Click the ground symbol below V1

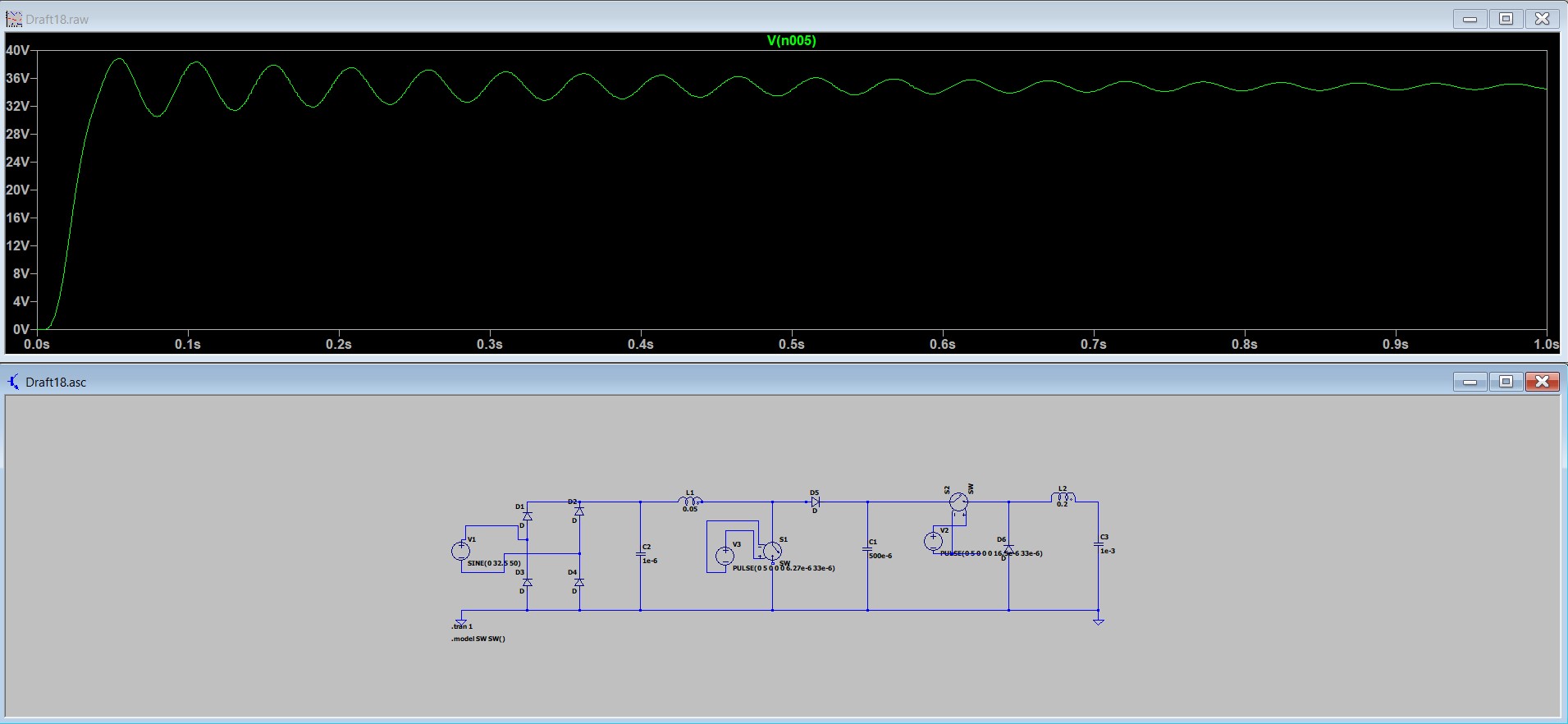click(x=461, y=621)
